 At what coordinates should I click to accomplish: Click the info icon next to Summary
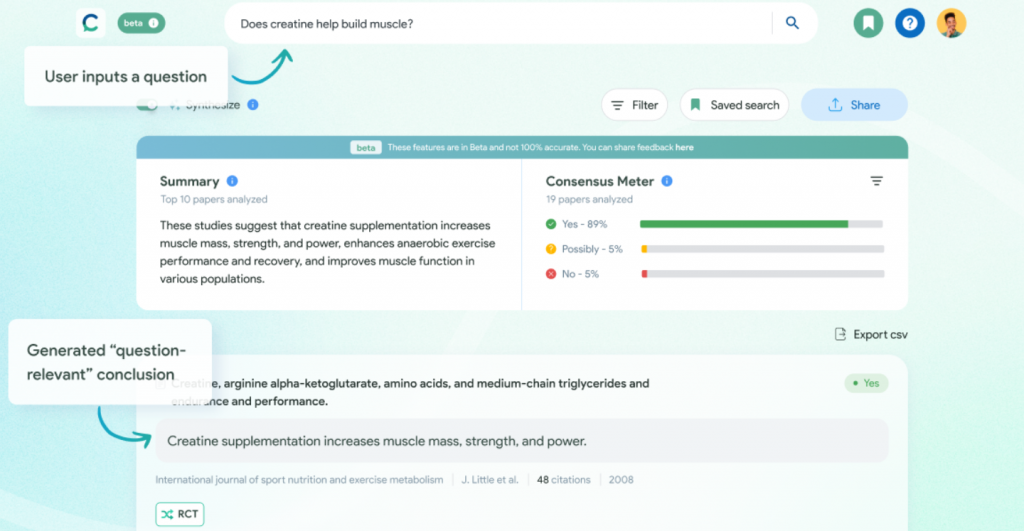[x=232, y=181]
